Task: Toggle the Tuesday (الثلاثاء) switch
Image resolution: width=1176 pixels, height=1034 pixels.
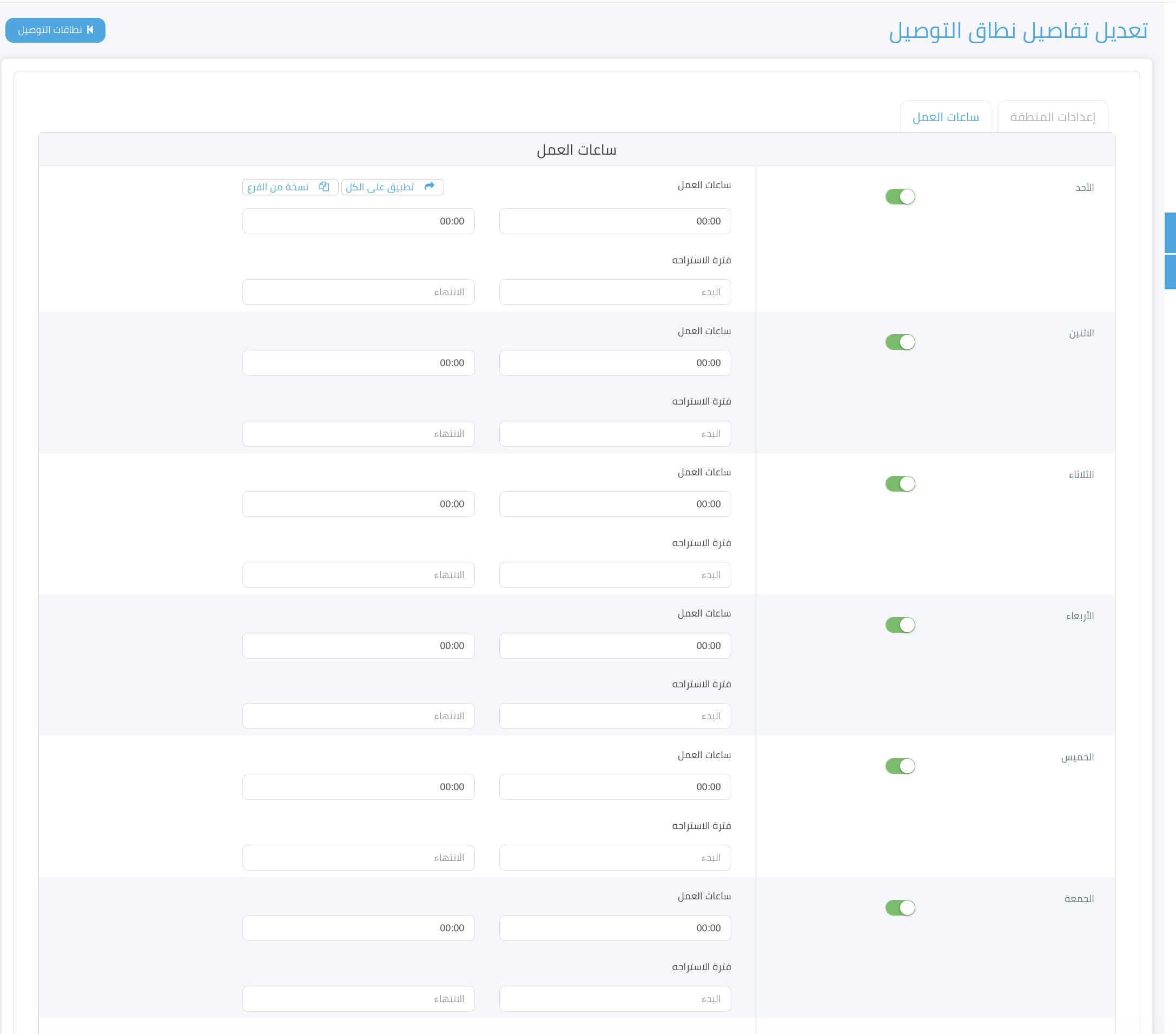Action: [x=900, y=483]
